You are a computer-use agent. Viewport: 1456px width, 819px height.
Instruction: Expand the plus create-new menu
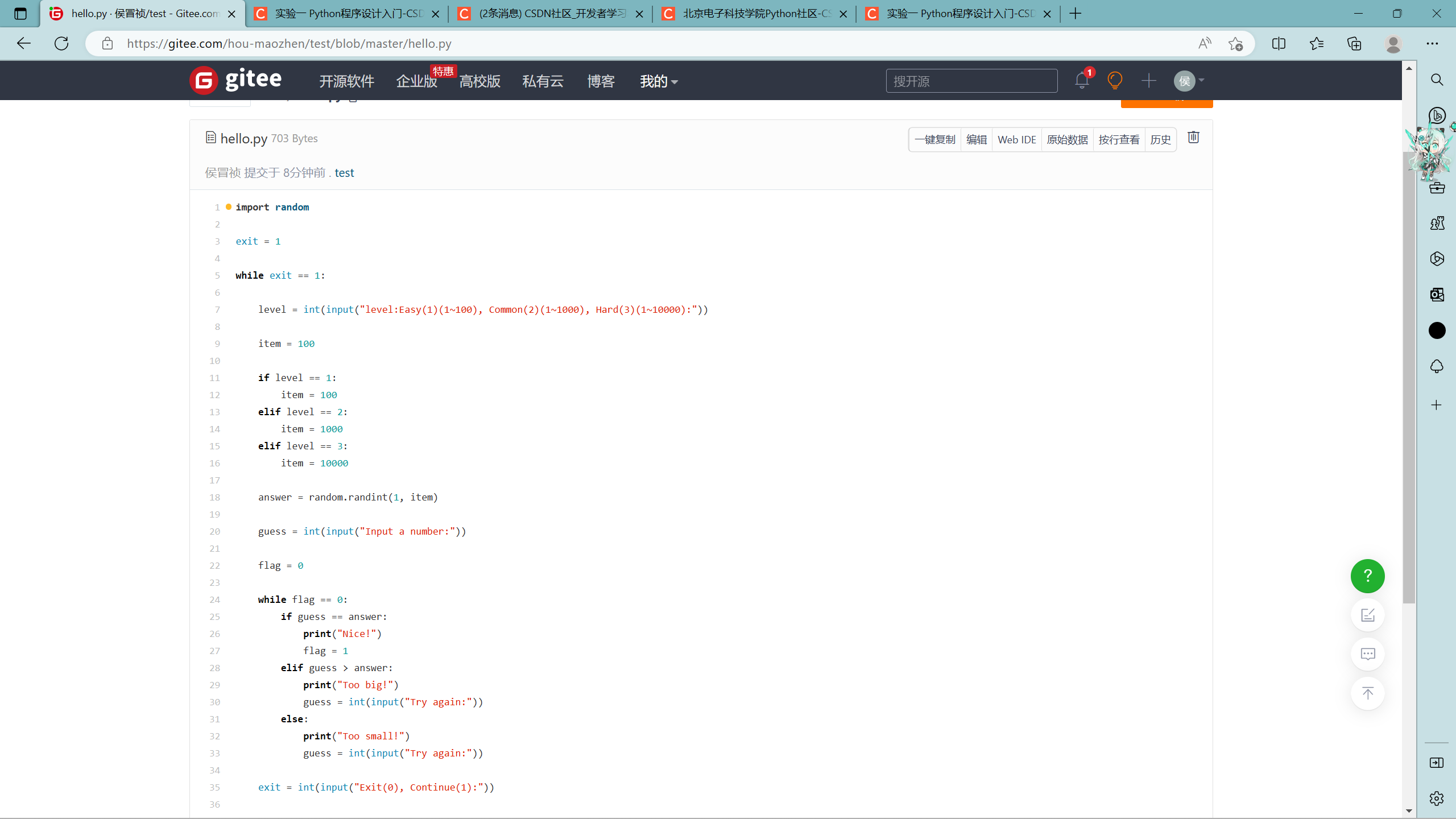click(1148, 81)
